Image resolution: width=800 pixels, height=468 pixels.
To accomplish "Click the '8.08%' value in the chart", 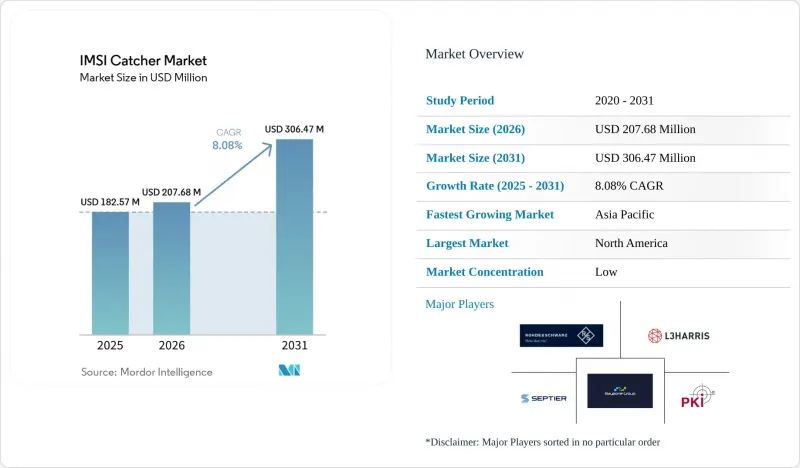I will tap(227, 145).
